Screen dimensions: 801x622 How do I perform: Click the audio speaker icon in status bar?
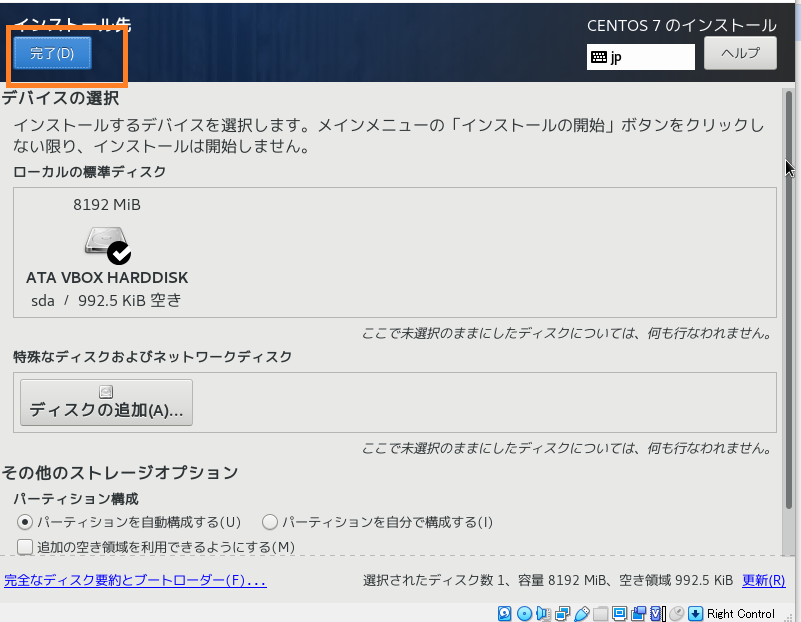click(x=543, y=613)
